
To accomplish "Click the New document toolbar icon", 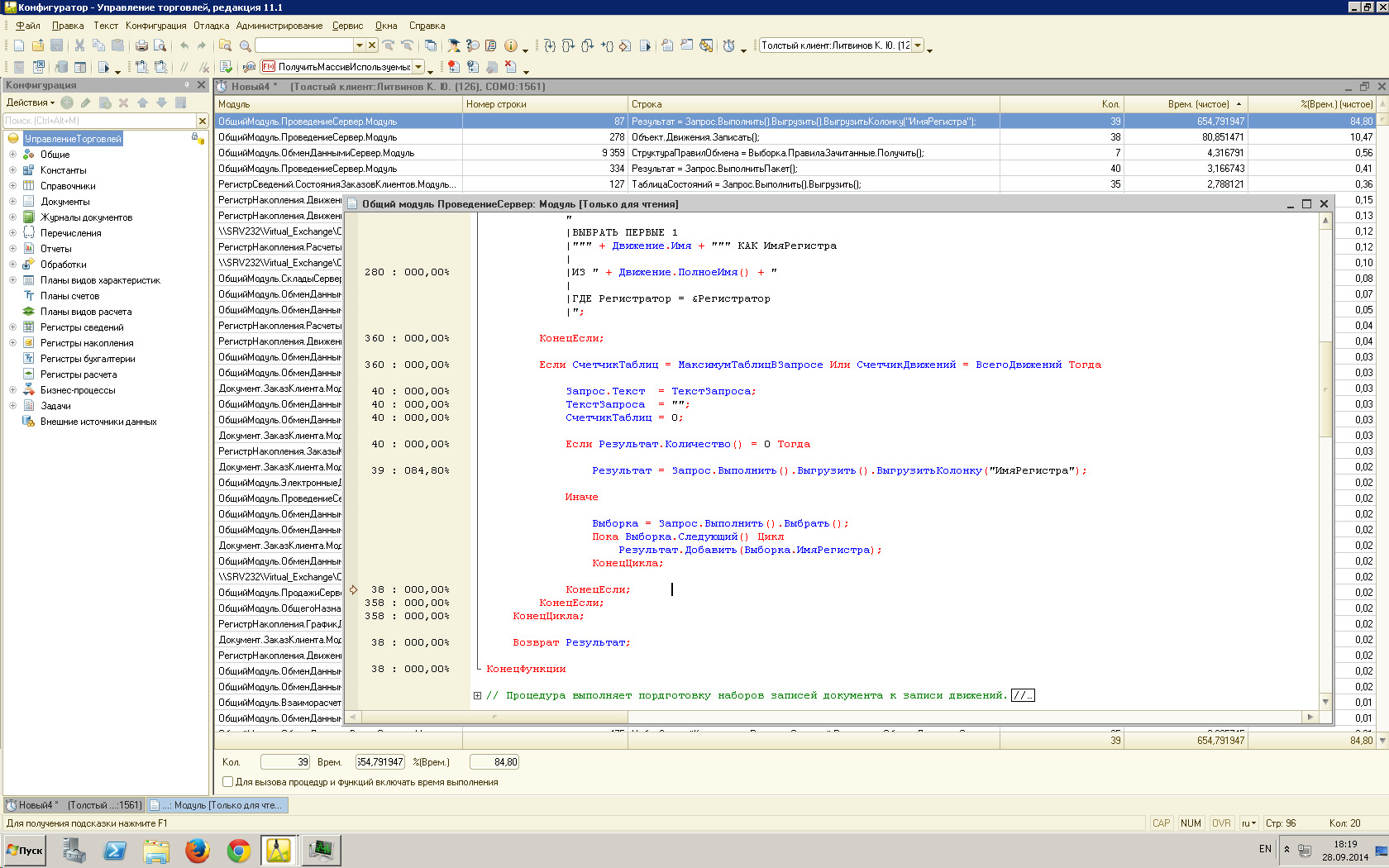I will coord(19,45).
